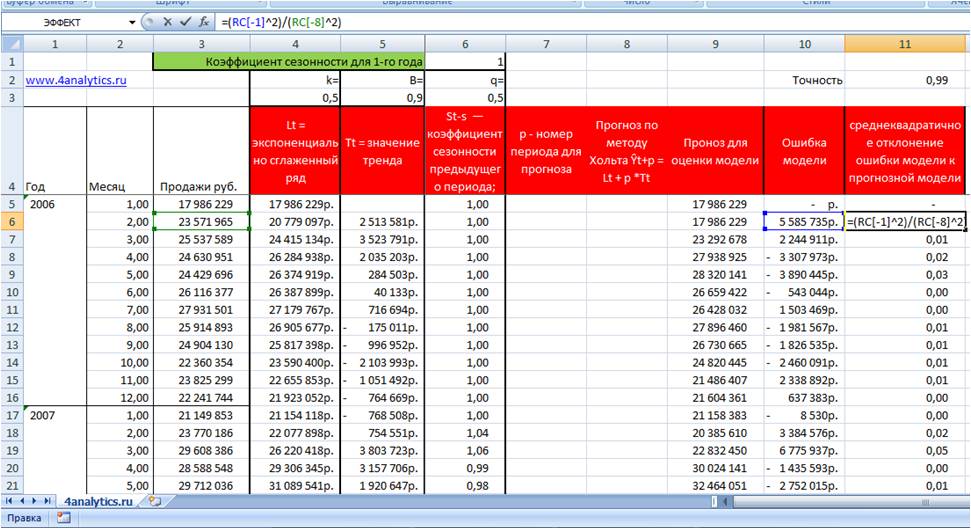Select trend cell 3 803 723р.

383,450
